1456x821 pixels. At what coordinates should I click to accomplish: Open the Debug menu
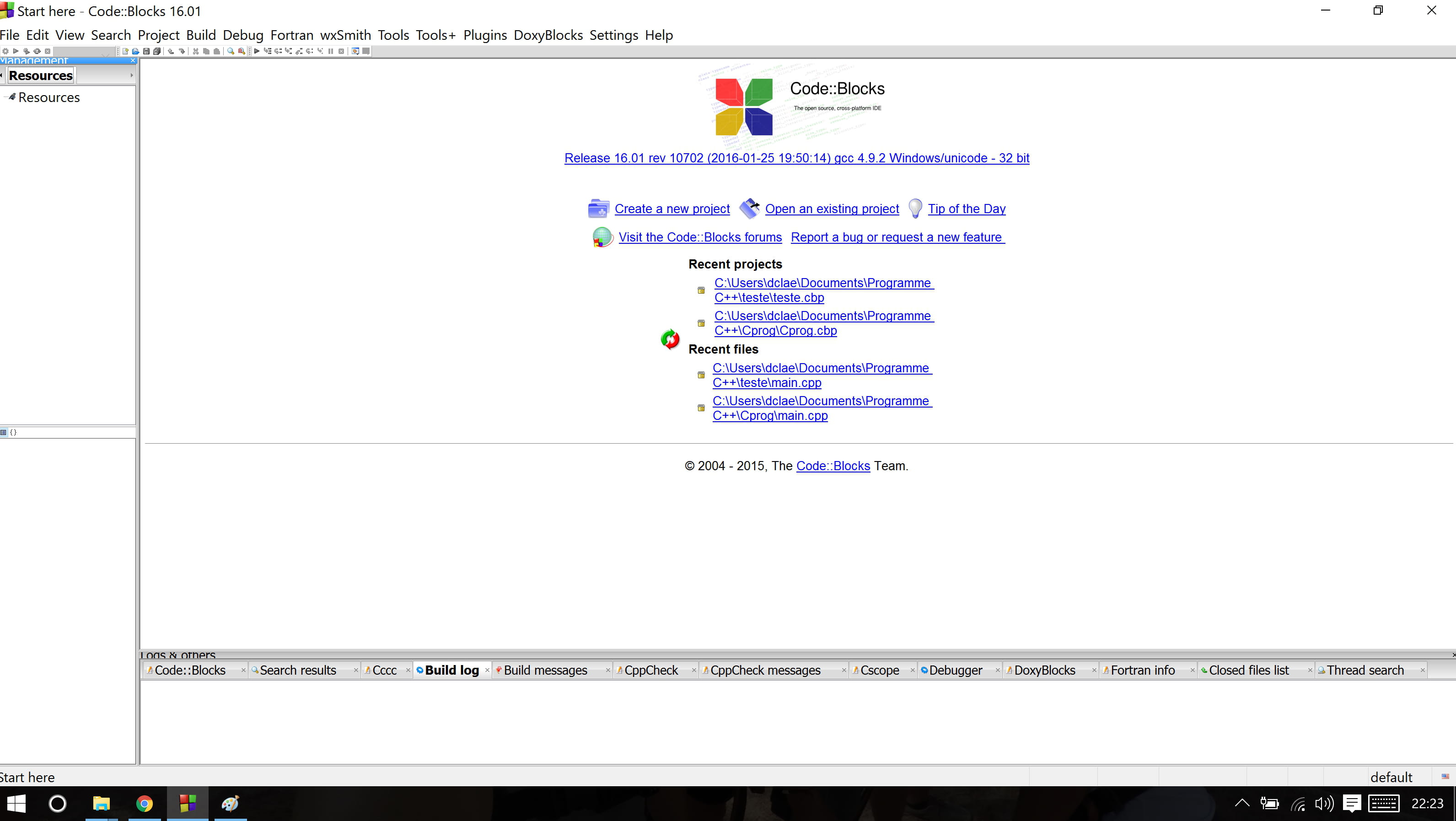[x=243, y=35]
